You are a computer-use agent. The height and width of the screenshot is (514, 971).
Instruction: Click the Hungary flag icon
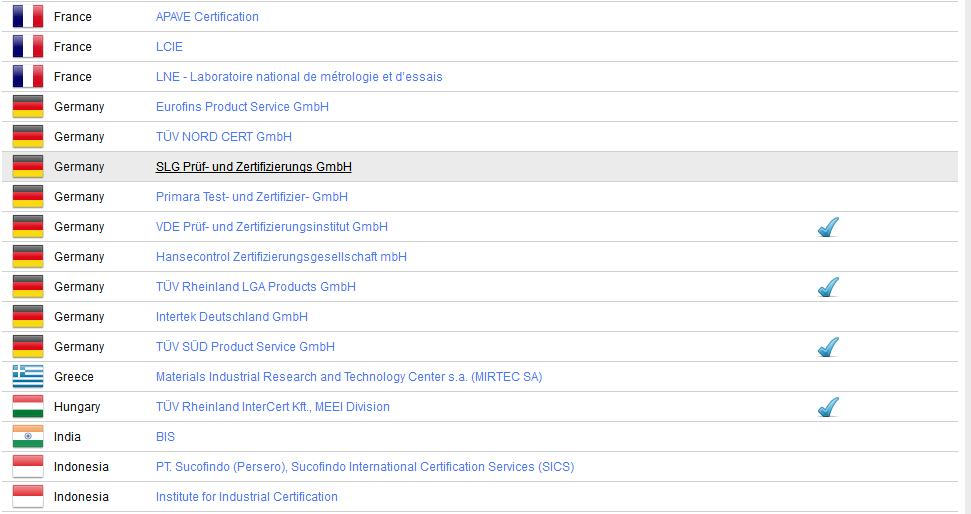[27, 407]
